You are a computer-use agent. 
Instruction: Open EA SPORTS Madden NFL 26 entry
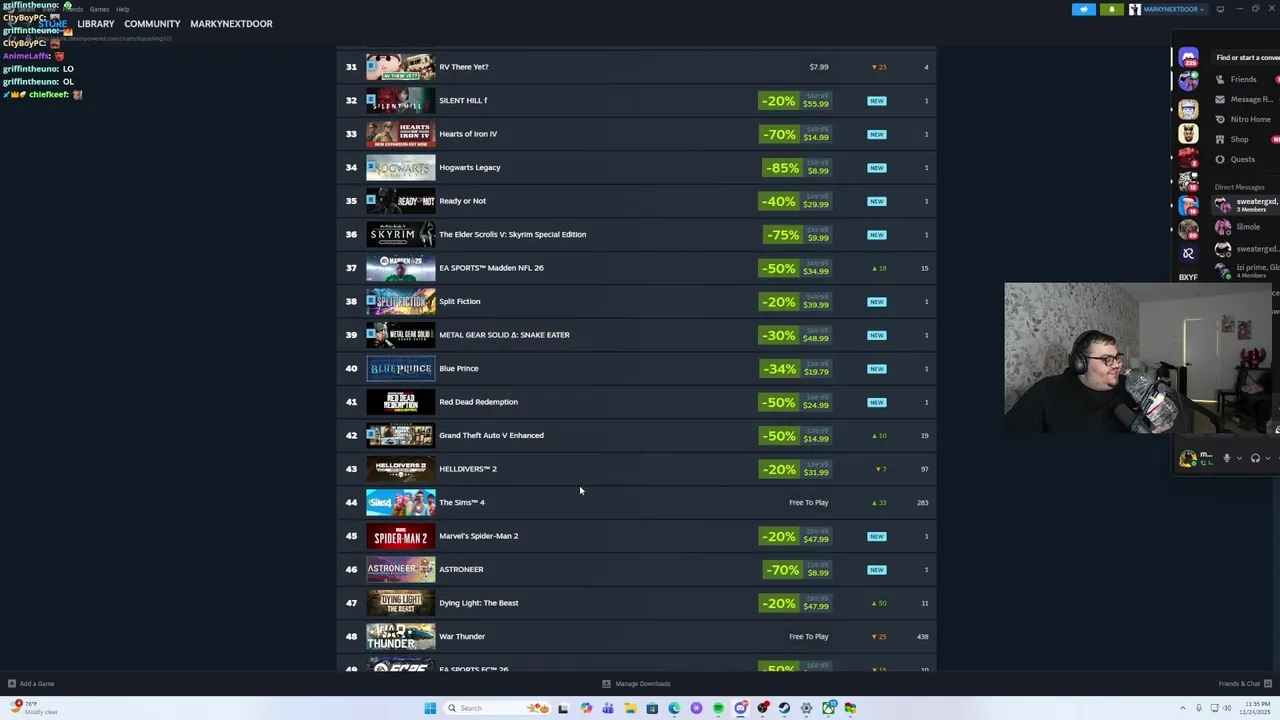pyautogui.click(x=636, y=268)
